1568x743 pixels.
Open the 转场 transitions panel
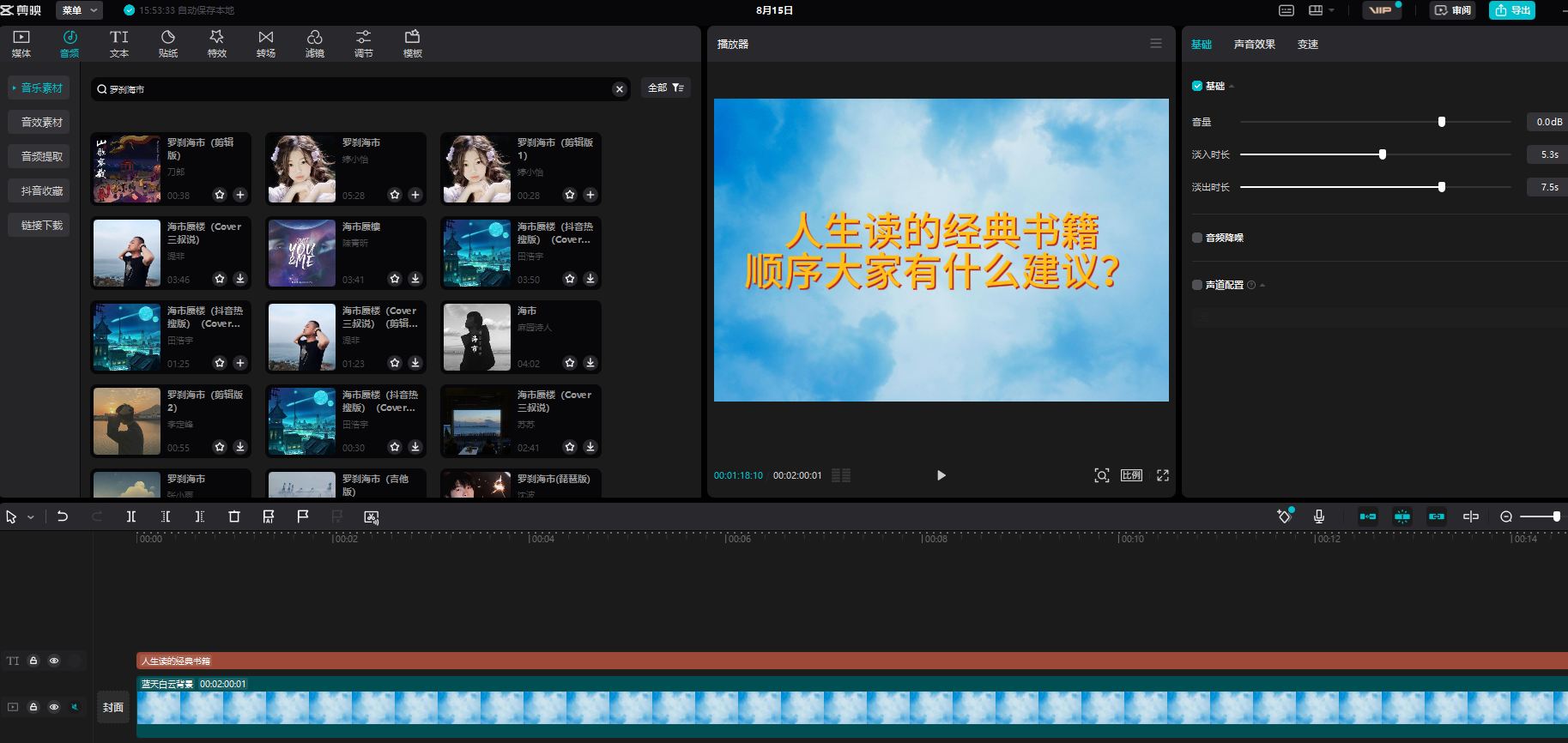click(266, 44)
